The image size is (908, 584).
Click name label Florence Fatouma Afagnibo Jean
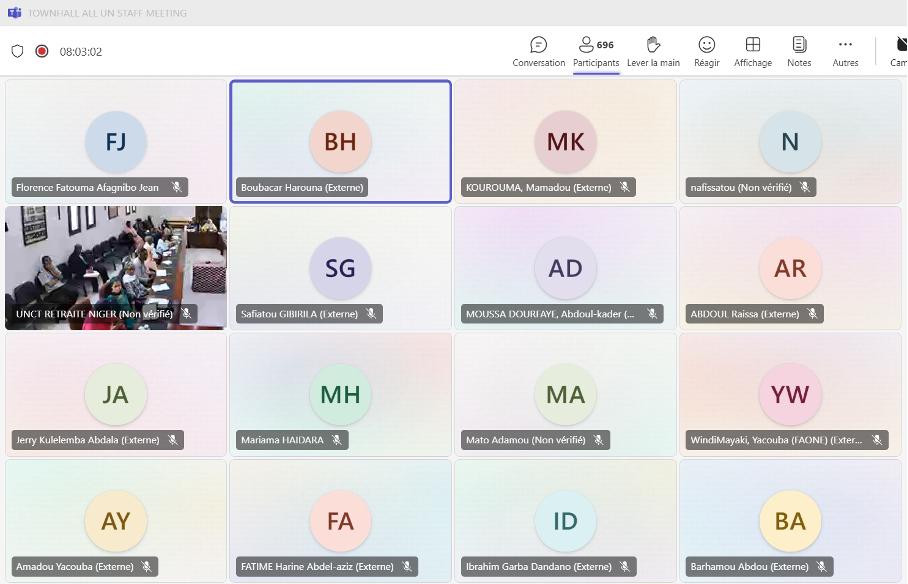tap(87, 187)
